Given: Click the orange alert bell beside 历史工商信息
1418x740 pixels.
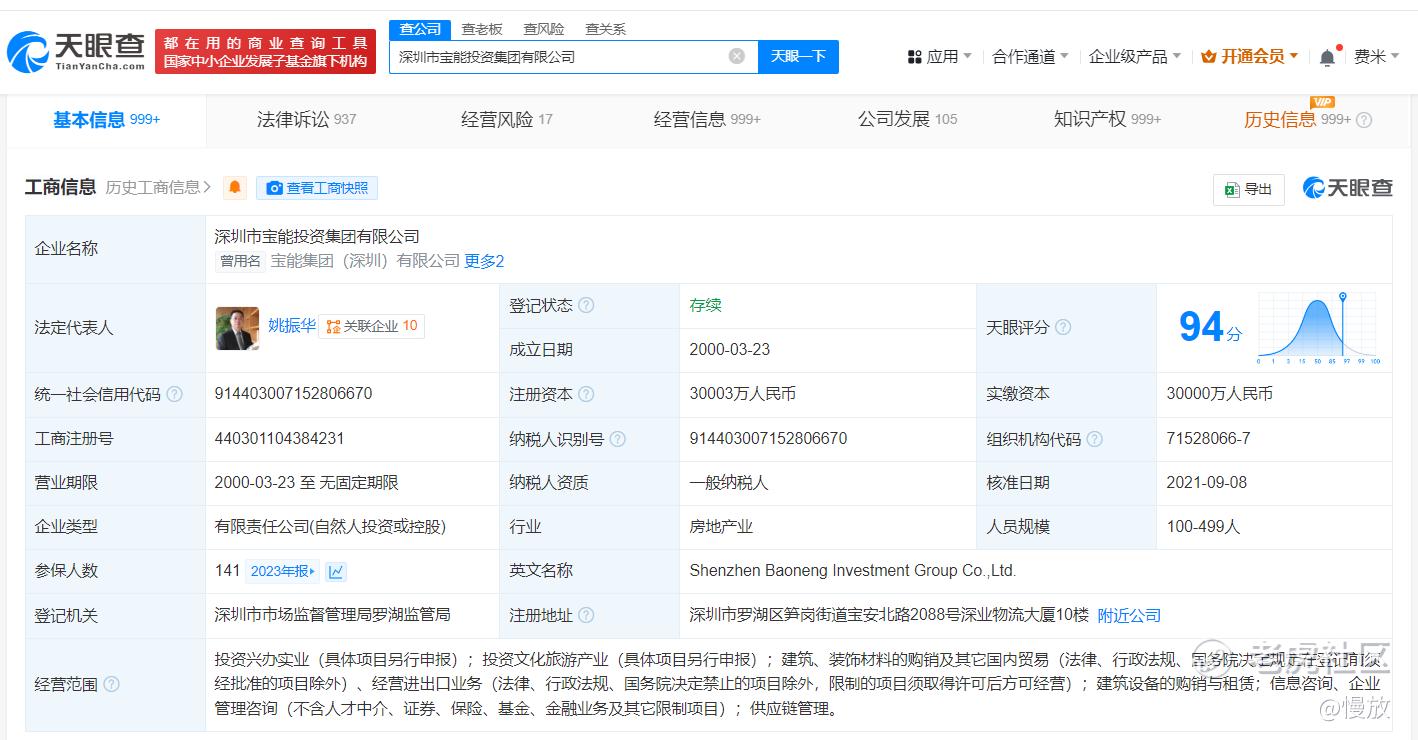Looking at the screenshot, I should pos(235,187).
